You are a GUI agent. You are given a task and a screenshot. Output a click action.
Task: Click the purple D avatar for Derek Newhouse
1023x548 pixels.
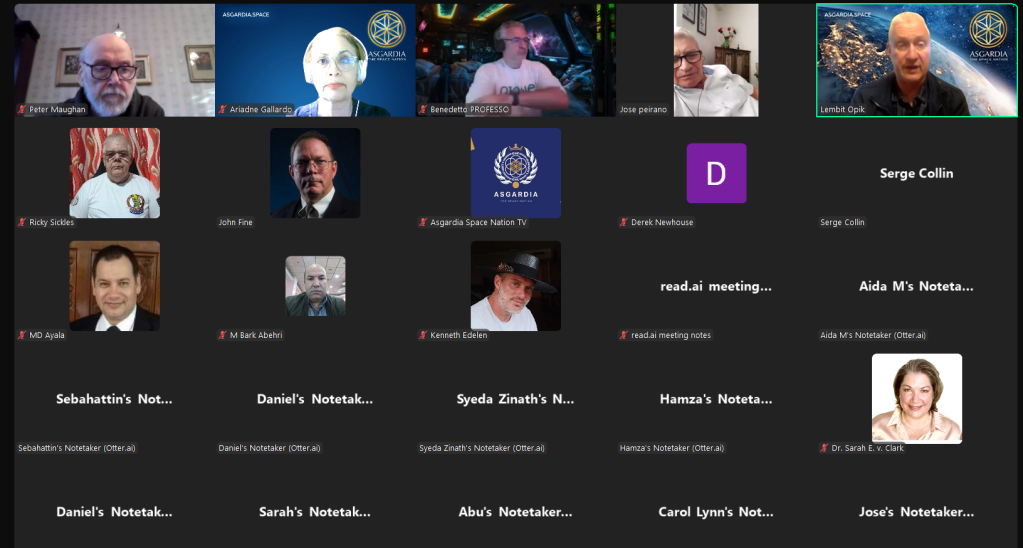[x=716, y=173]
